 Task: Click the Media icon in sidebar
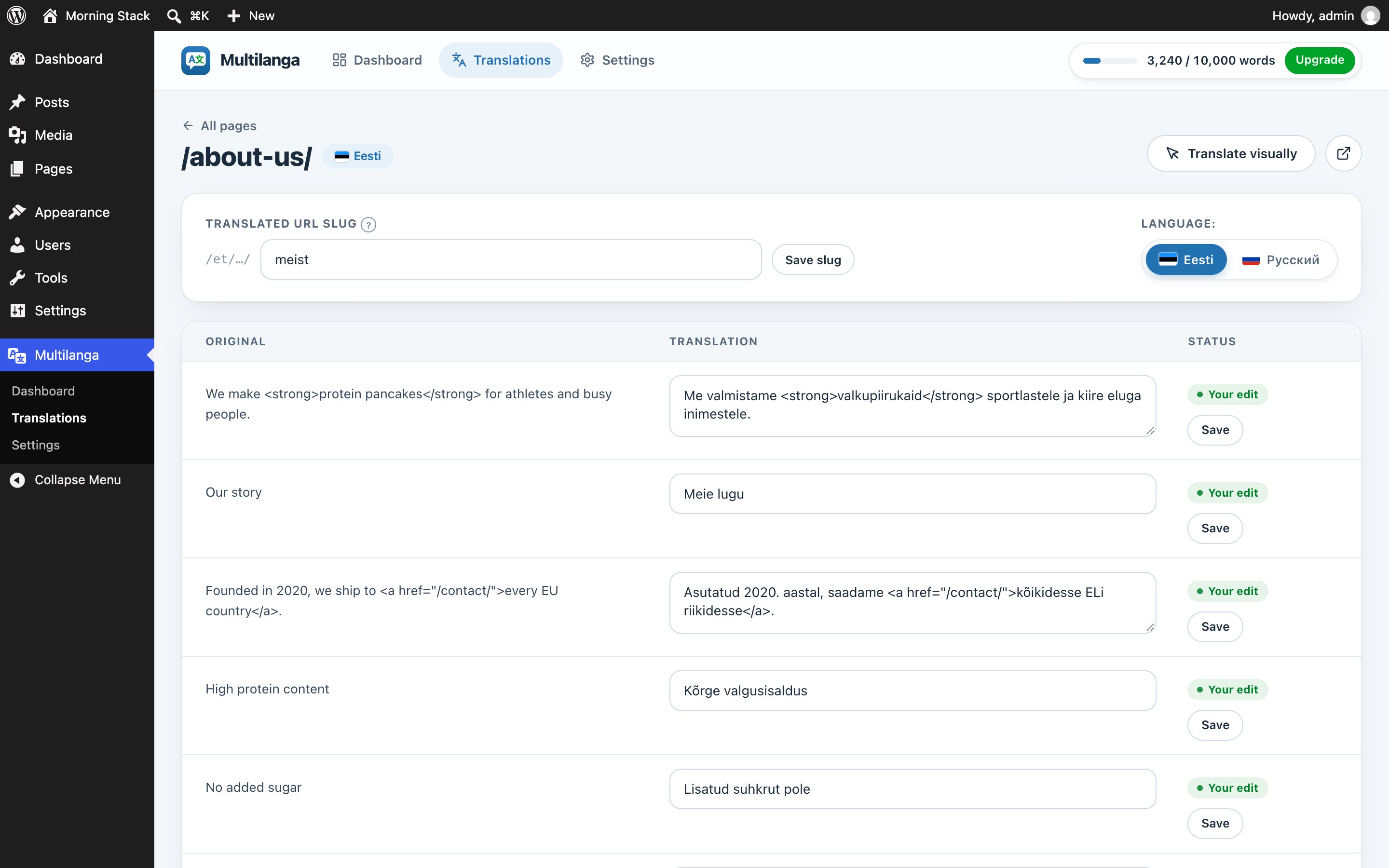click(x=17, y=135)
